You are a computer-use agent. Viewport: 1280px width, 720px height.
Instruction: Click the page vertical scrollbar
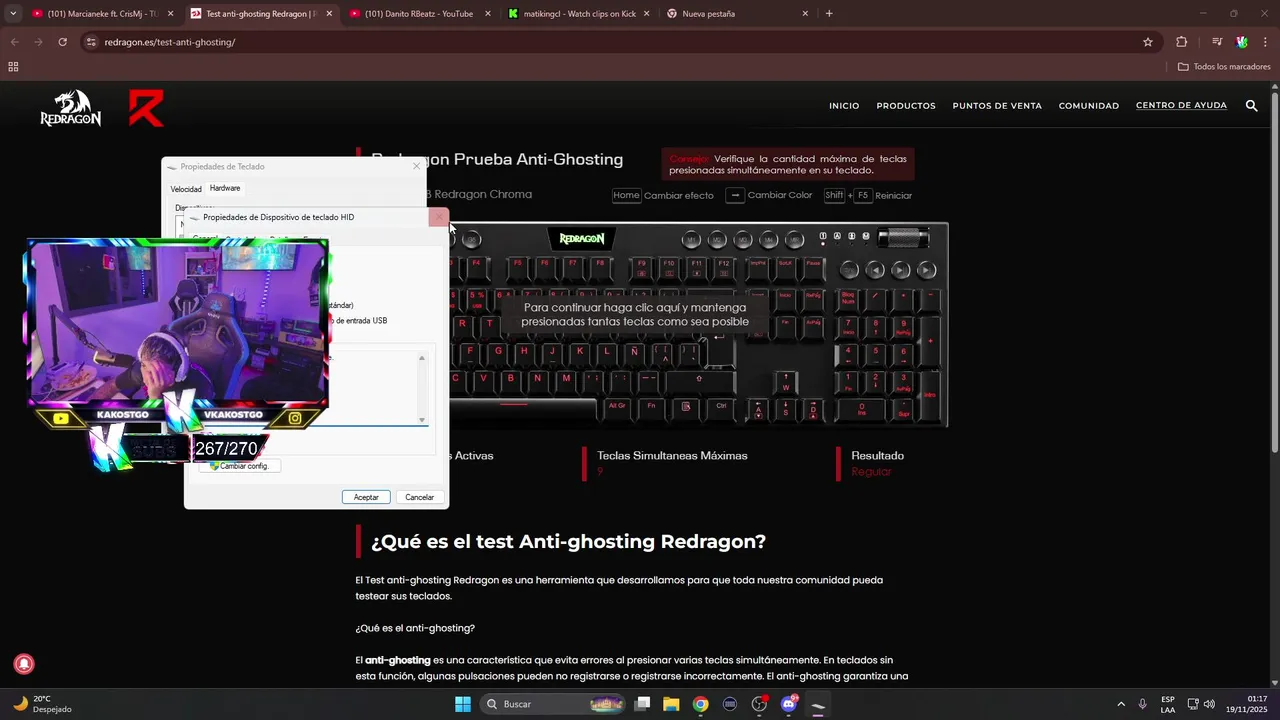(1274, 270)
